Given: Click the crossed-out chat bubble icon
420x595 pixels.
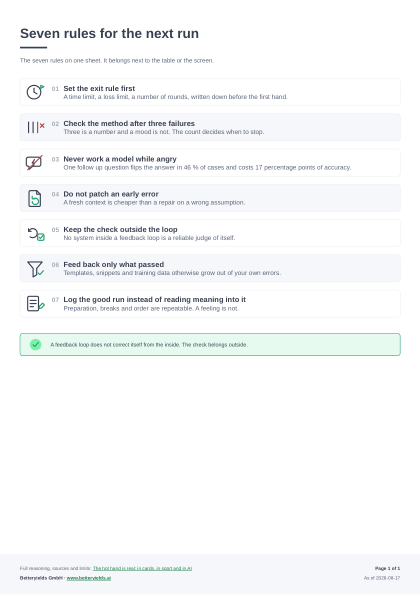Looking at the screenshot, I should point(34,162).
